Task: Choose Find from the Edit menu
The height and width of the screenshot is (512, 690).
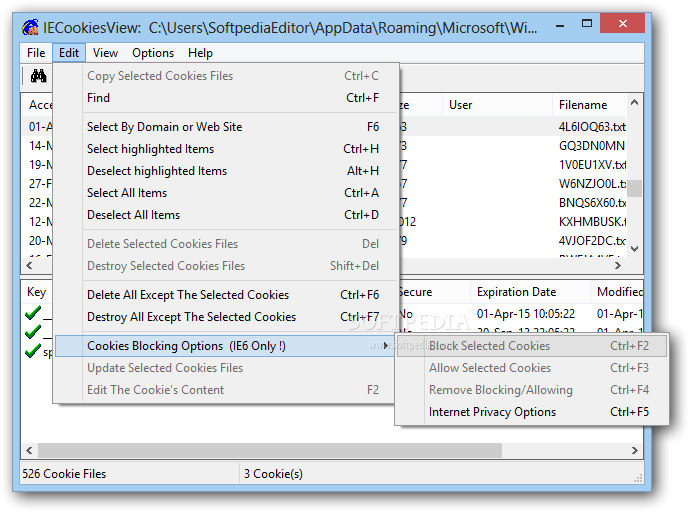Action: coord(227,98)
